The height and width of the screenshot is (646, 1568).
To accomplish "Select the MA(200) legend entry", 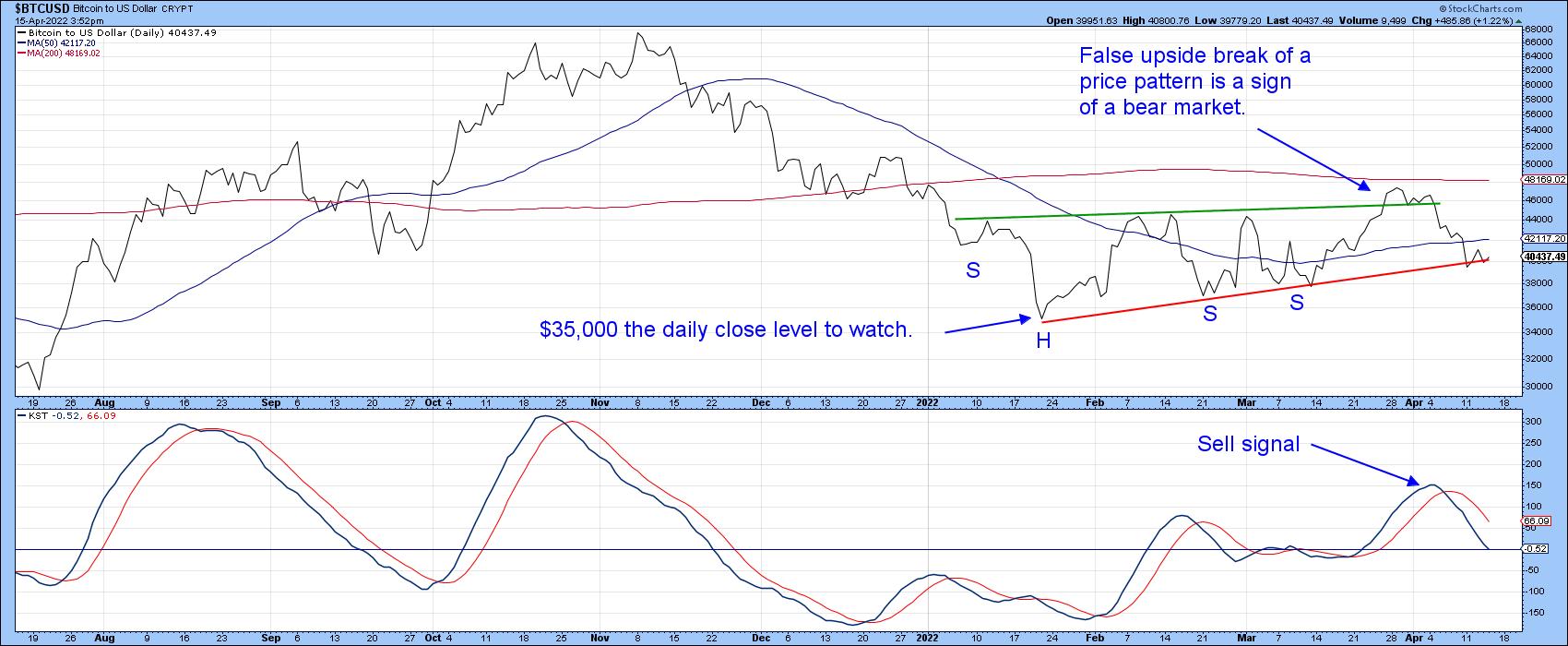I will 61,54.
